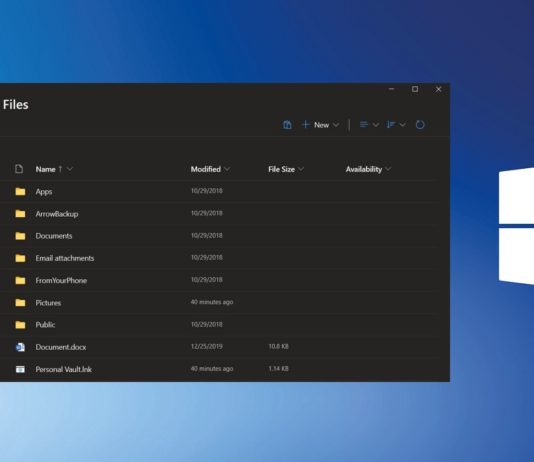This screenshot has width=534, height=462.
Task: Click the Apps row modified date
Action: tap(207, 191)
